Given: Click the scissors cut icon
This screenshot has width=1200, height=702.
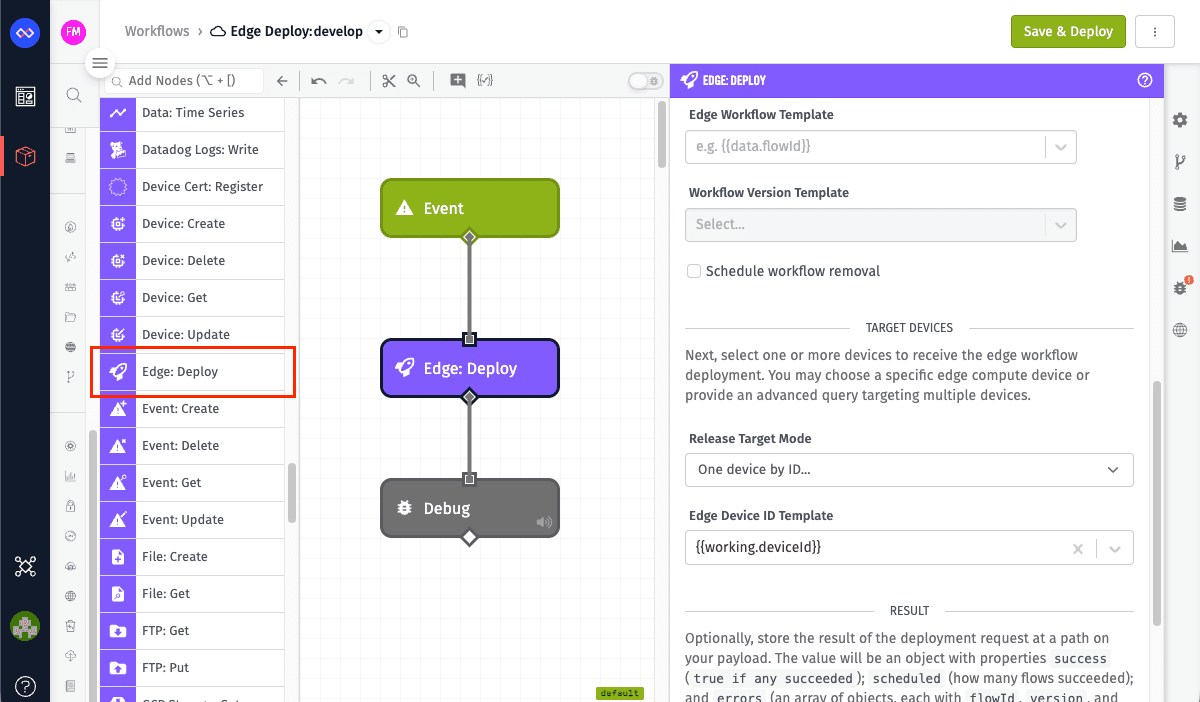Looking at the screenshot, I should (x=389, y=81).
